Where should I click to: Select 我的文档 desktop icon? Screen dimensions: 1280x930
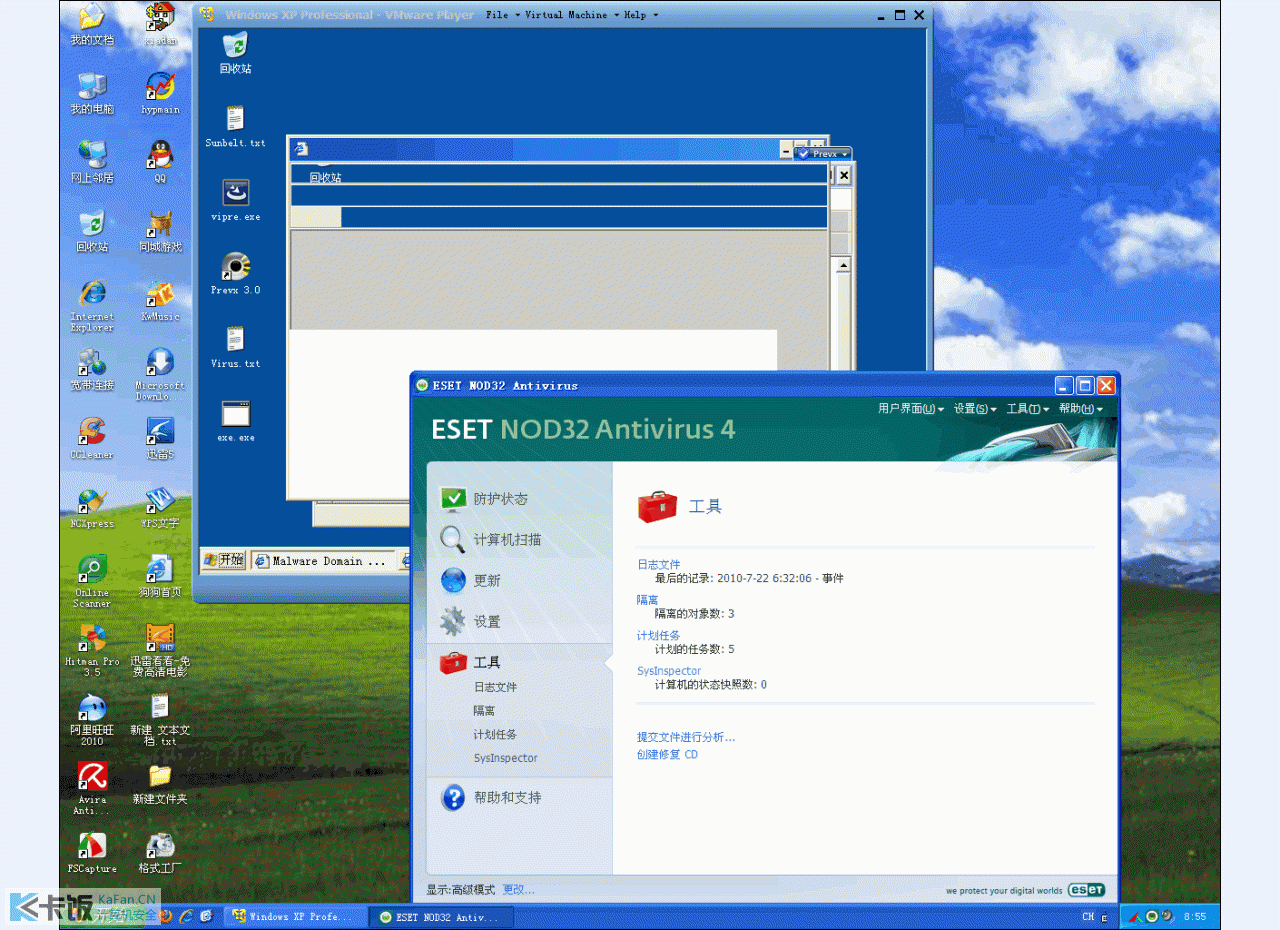(92, 25)
